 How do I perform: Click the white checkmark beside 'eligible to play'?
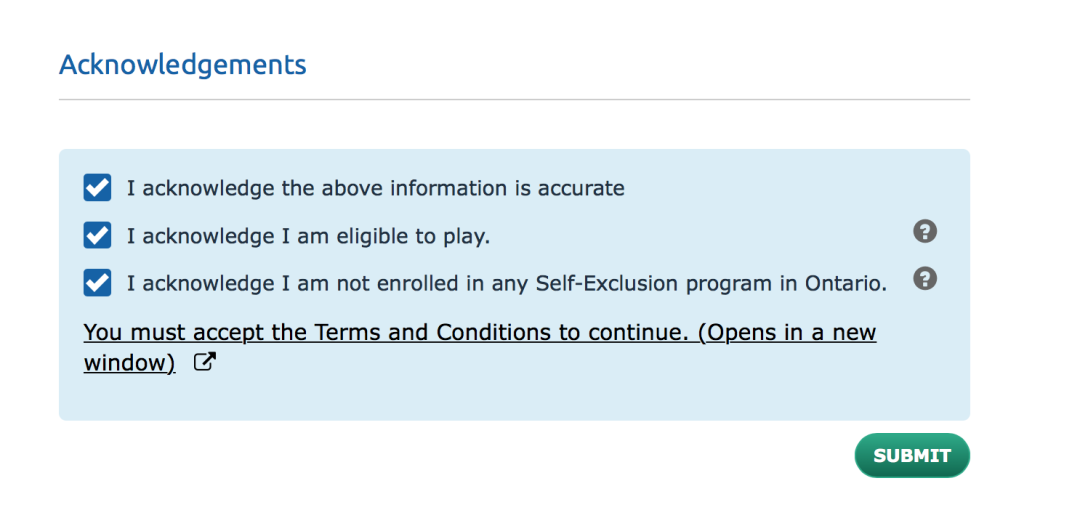pyautogui.click(x=97, y=235)
